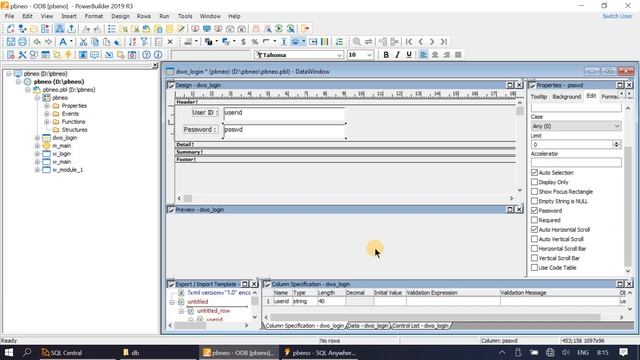Click the Switch User link
Viewport: 640px width, 360px height.
click(617, 16)
